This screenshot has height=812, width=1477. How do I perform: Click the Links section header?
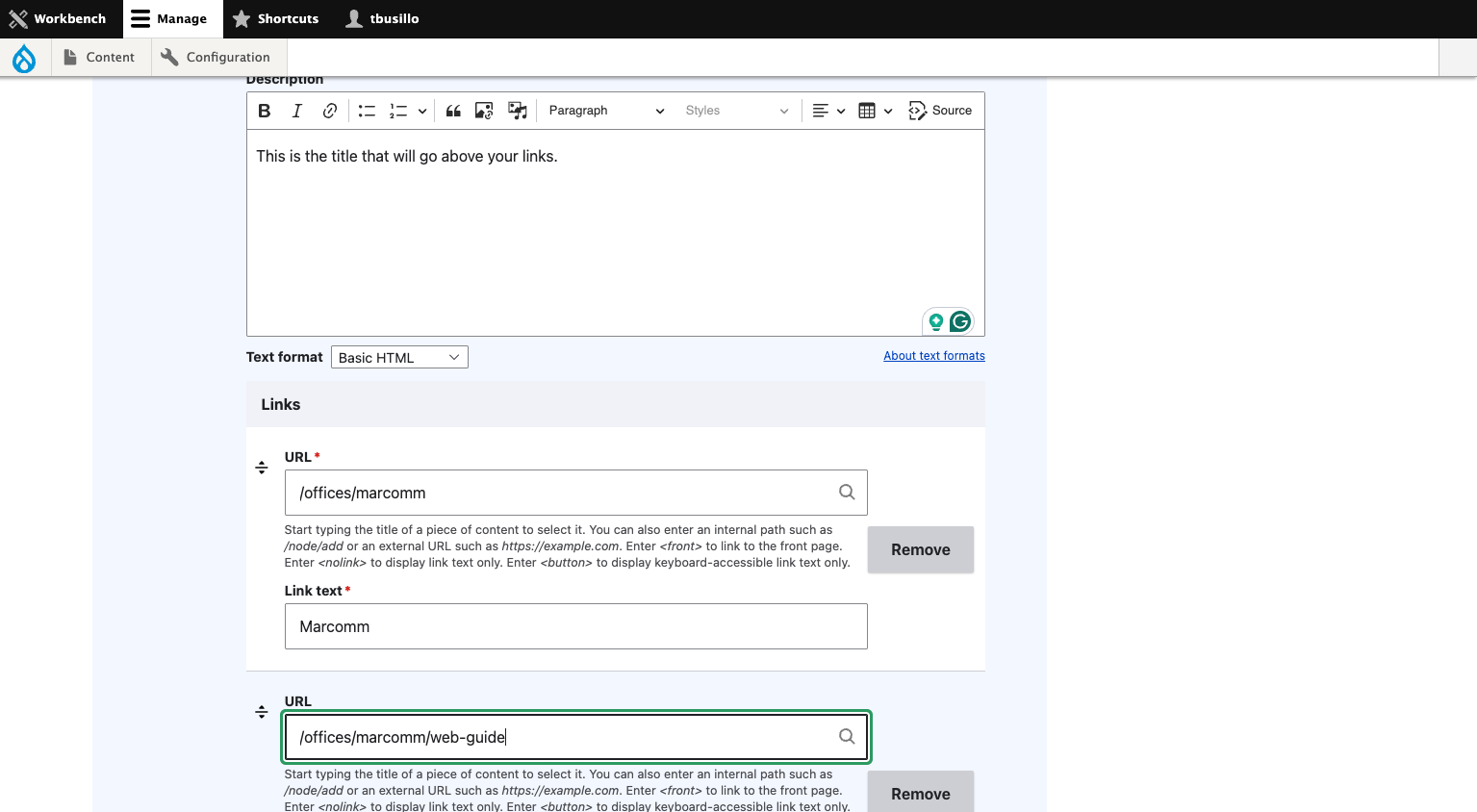[x=616, y=404]
